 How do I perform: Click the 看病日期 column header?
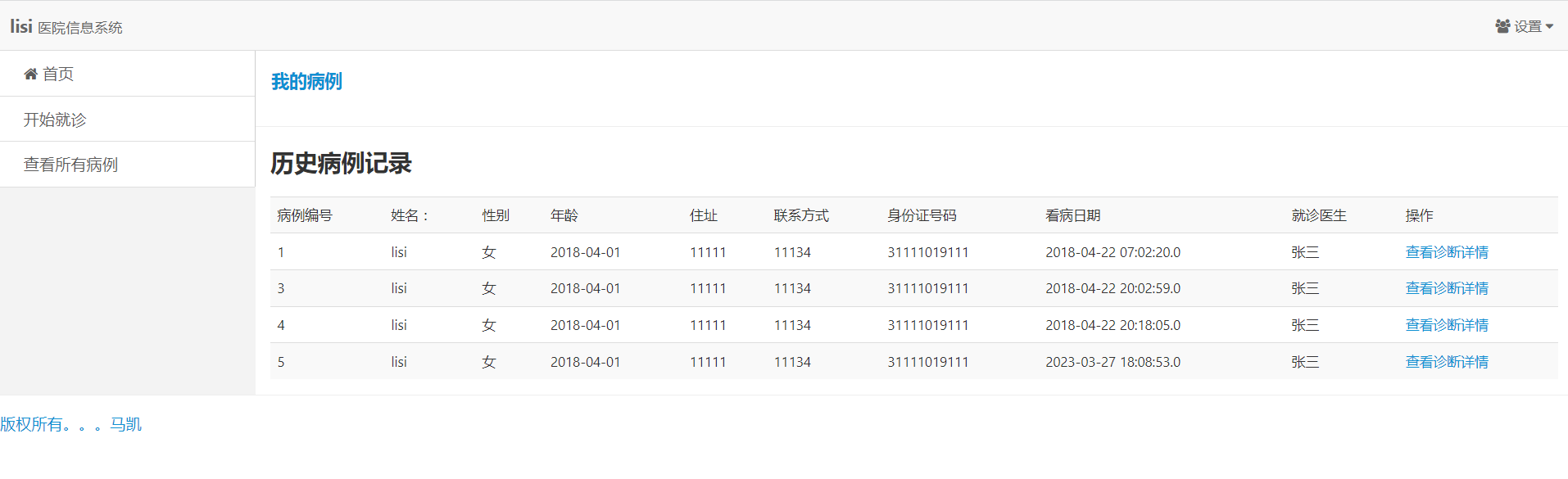pos(1073,215)
